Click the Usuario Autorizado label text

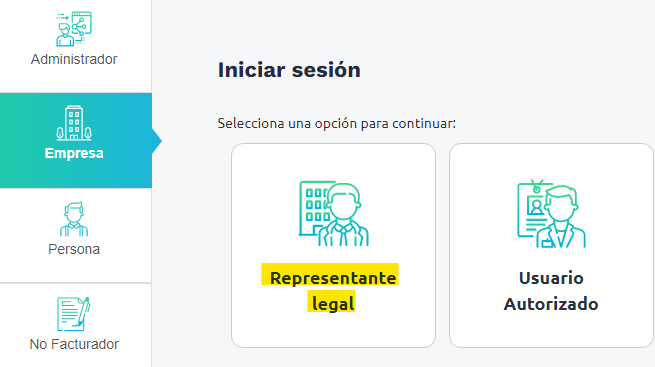point(551,291)
